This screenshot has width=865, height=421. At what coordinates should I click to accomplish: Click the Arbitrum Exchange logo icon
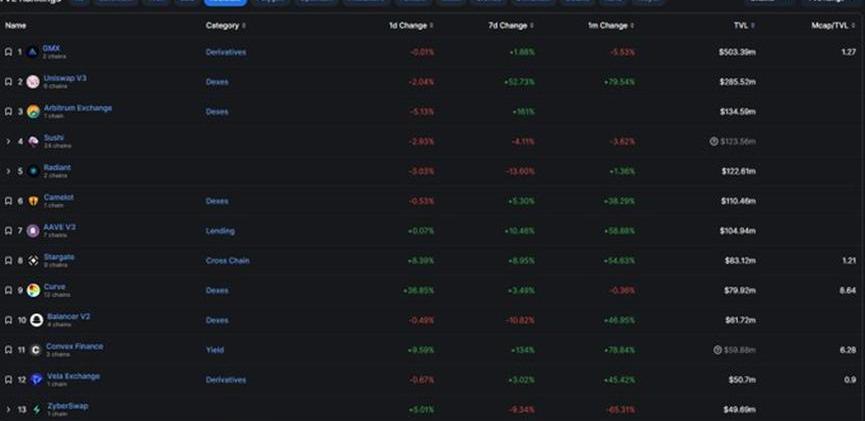point(33,112)
